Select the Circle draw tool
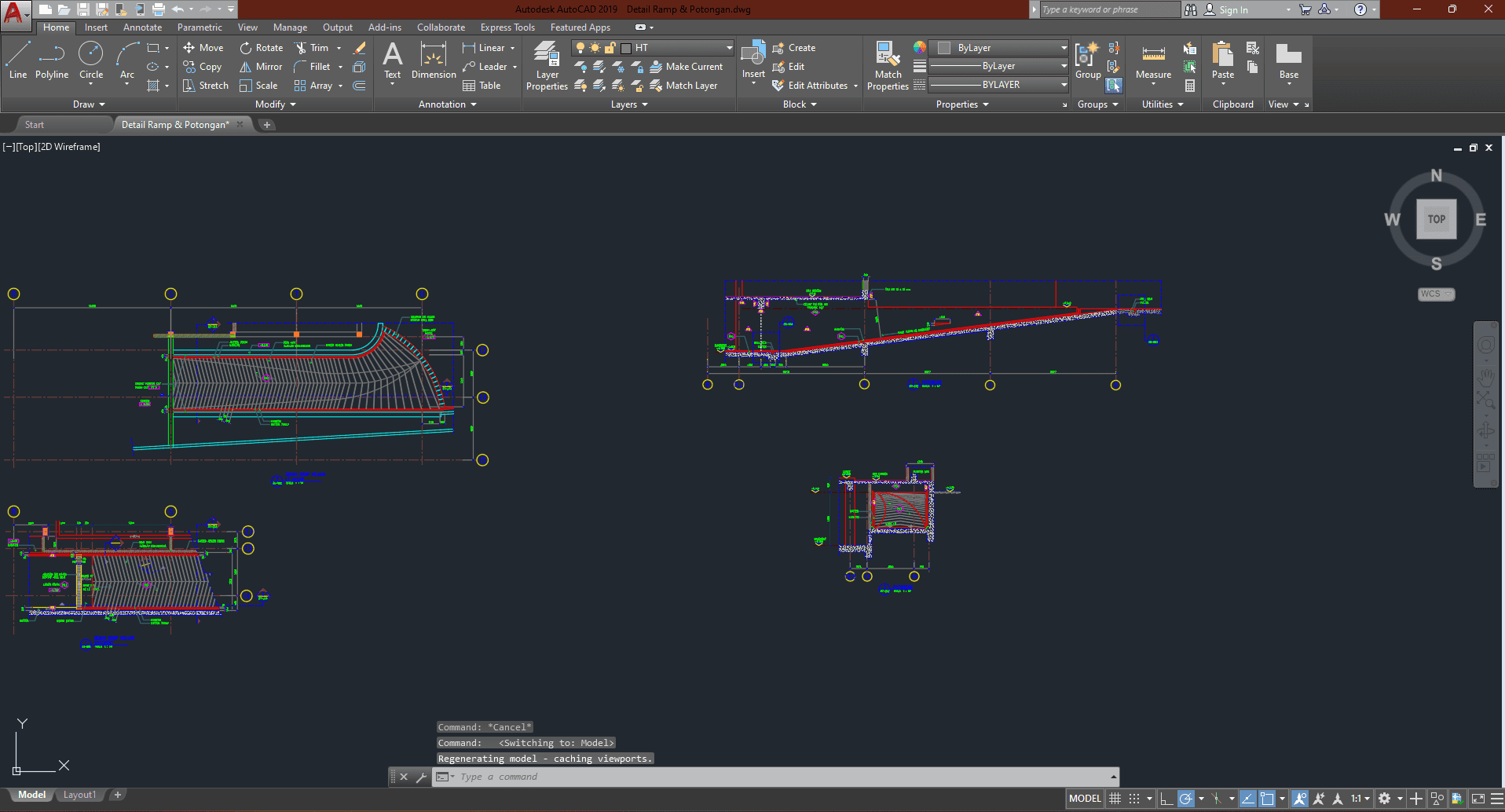Image resolution: width=1505 pixels, height=812 pixels. coord(91,61)
